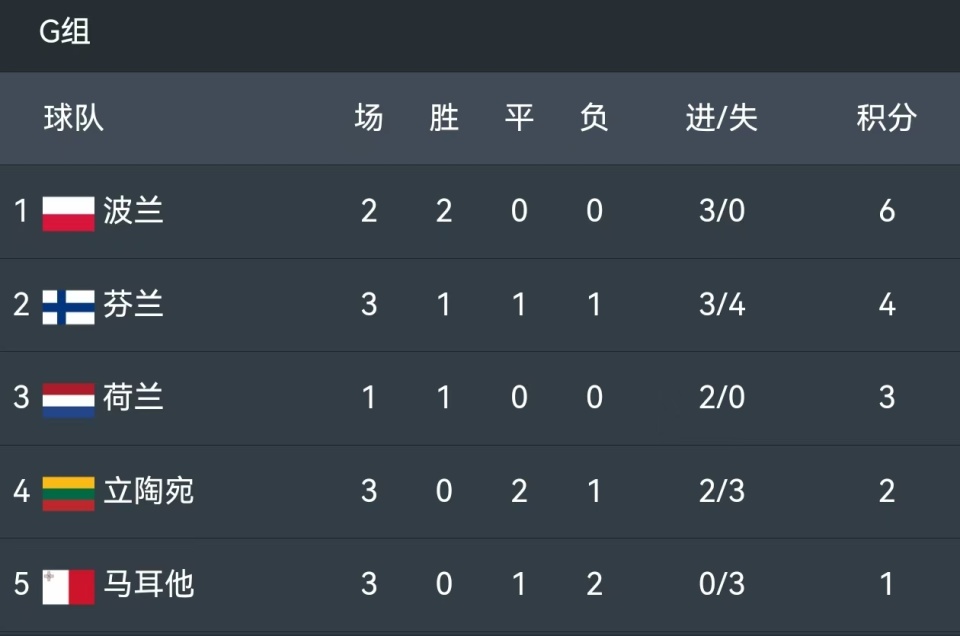Click the 球队 column header

pyautogui.click(x=73, y=118)
